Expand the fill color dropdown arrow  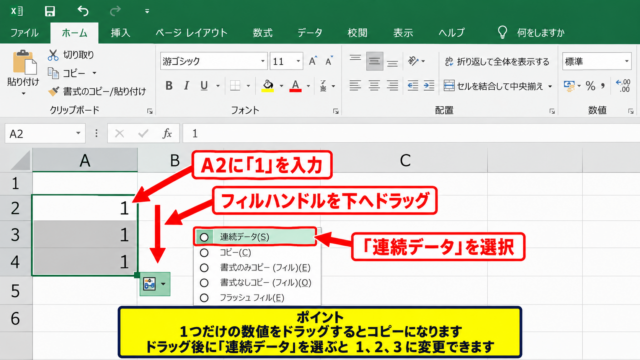281,86
